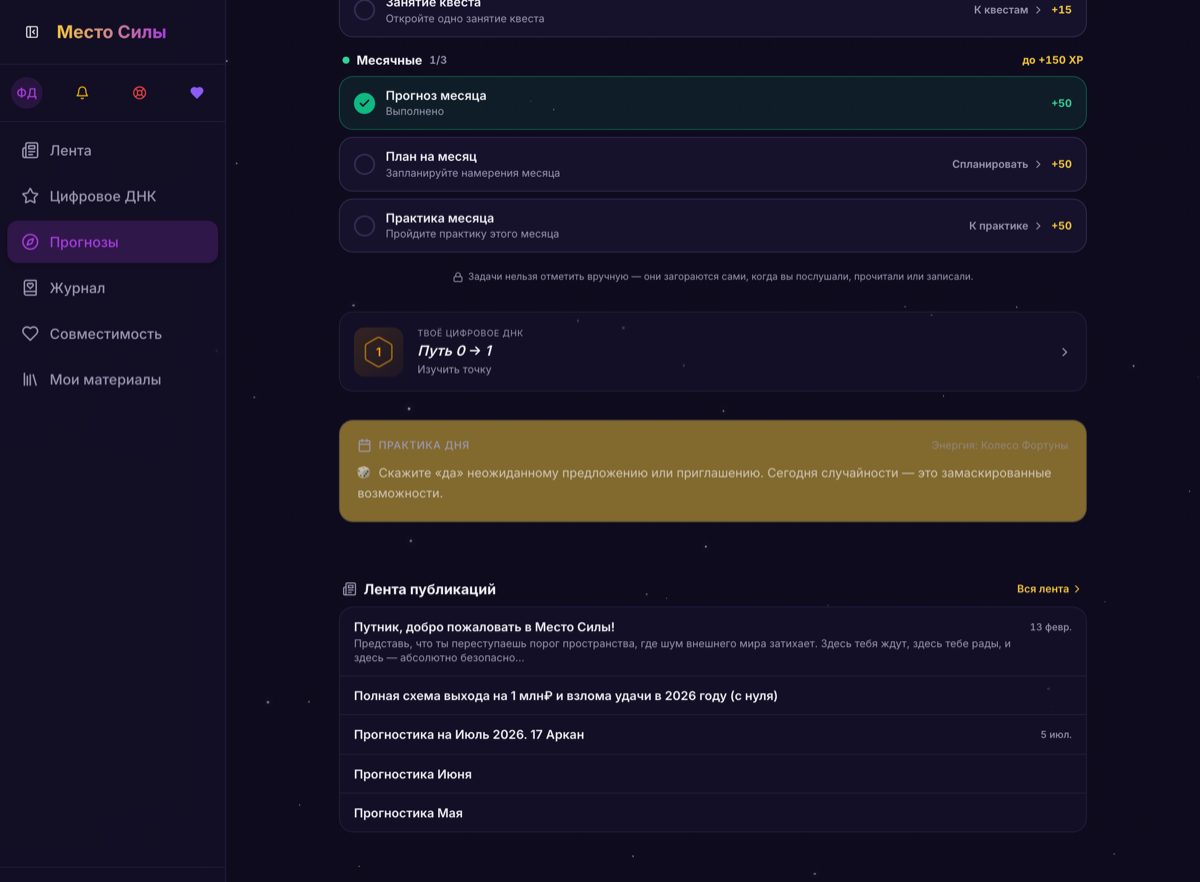The height and width of the screenshot is (882, 1200).
Task: Collapse the sidebar with panel icon
Action: point(32,32)
